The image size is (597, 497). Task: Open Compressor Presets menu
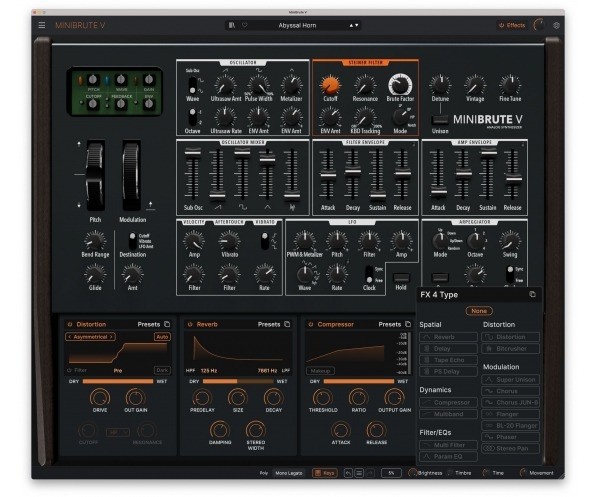coord(389,324)
